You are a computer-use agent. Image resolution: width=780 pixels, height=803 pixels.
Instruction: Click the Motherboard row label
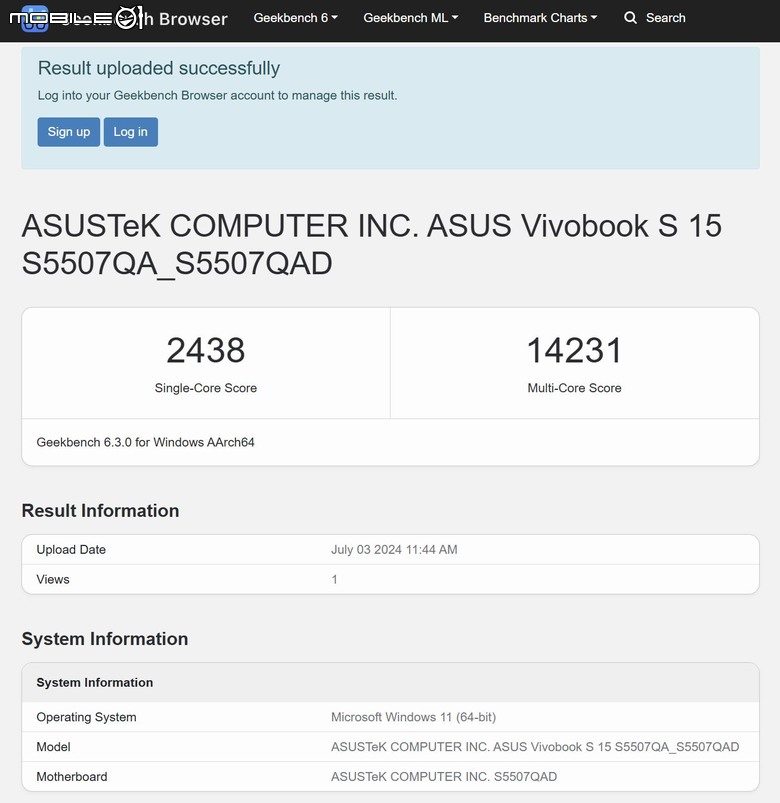(72, 776)
